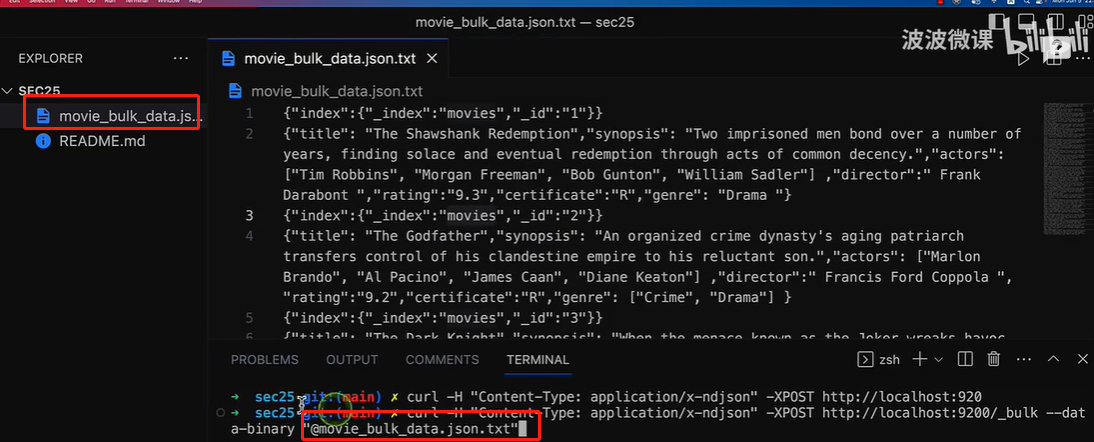Select the movie_bulk_data.json.txt editor tab
The image size is (1094, 442).
coord(329,59)
